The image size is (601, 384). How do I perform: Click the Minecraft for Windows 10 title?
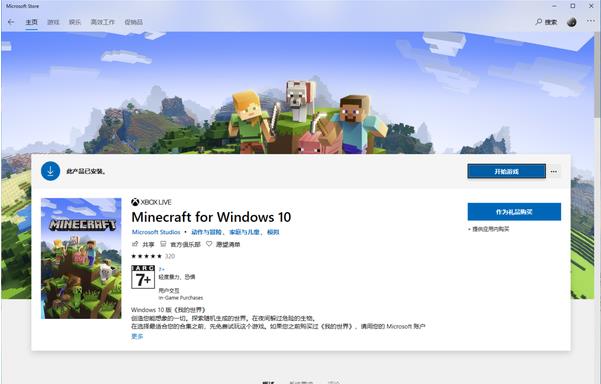[x=211, y=217]
